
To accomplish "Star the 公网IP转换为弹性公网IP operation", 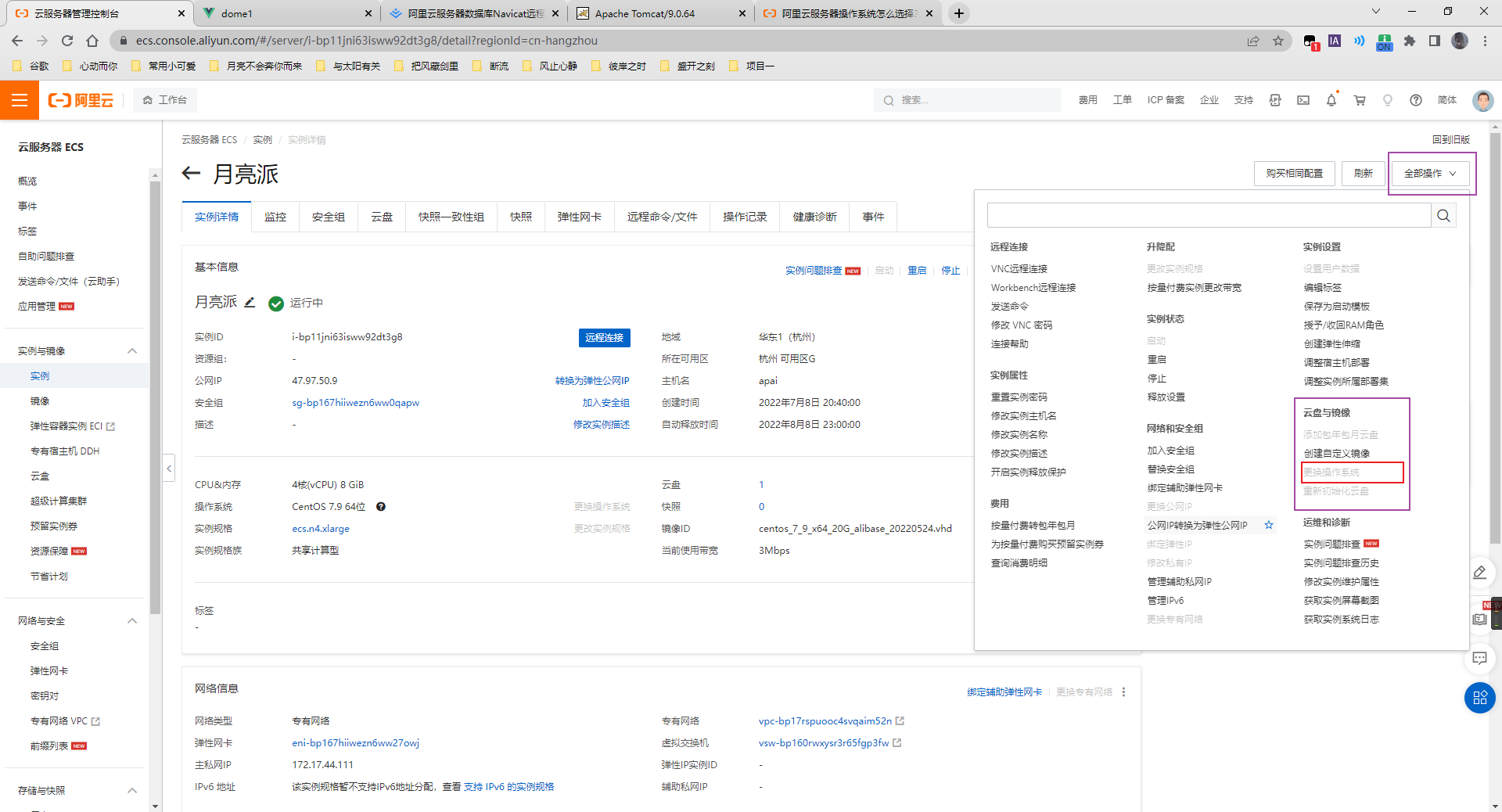I will tap(1269, 525).
